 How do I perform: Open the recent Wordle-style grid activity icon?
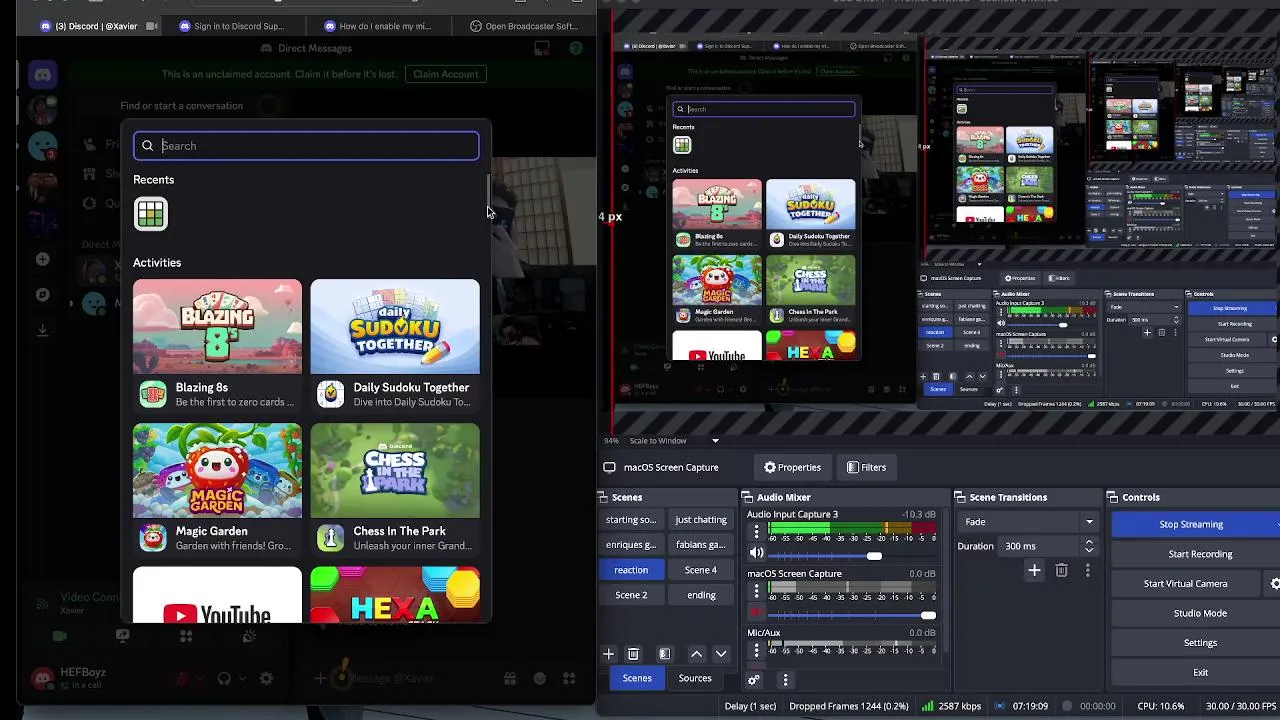(x=151, y=213)
